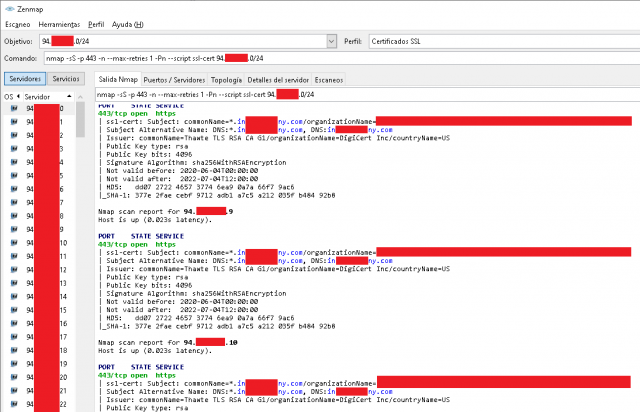Expand the Objetivo dropdown arrow
640x412 pixels.
pos(331,41)
